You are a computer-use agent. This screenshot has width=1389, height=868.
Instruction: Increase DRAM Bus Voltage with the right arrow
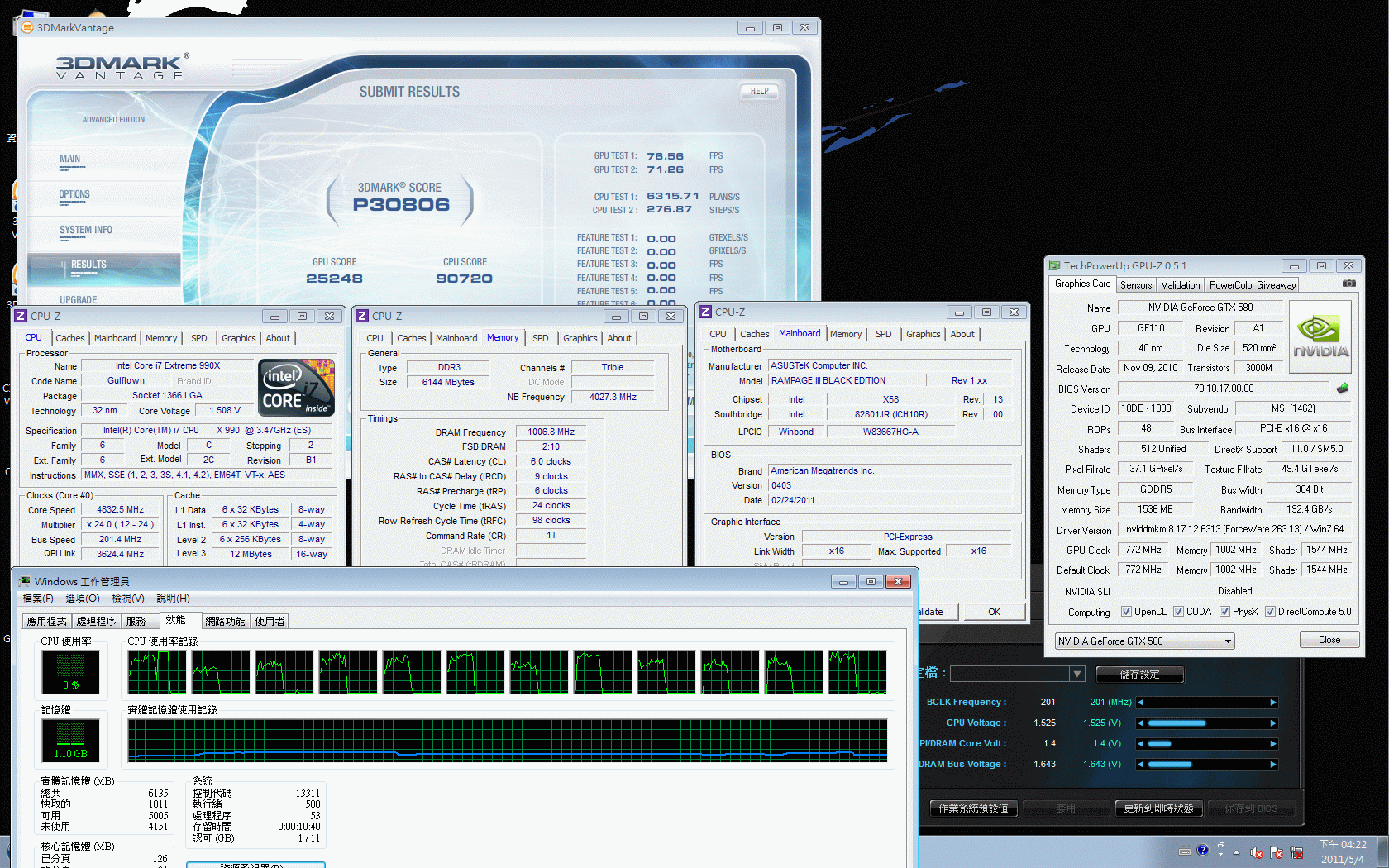(x=1273, y=765)
